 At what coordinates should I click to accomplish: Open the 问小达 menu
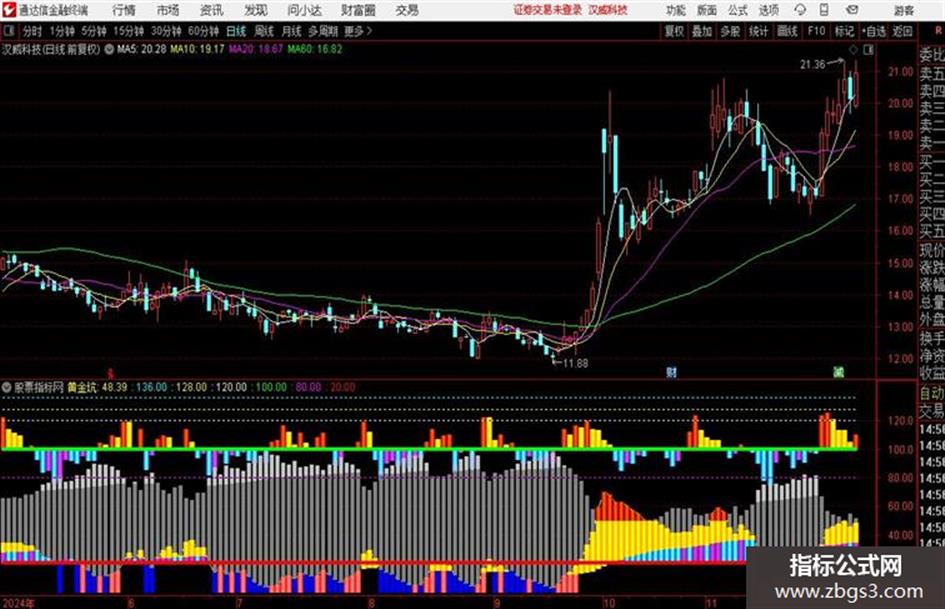[x=304, y=10]
